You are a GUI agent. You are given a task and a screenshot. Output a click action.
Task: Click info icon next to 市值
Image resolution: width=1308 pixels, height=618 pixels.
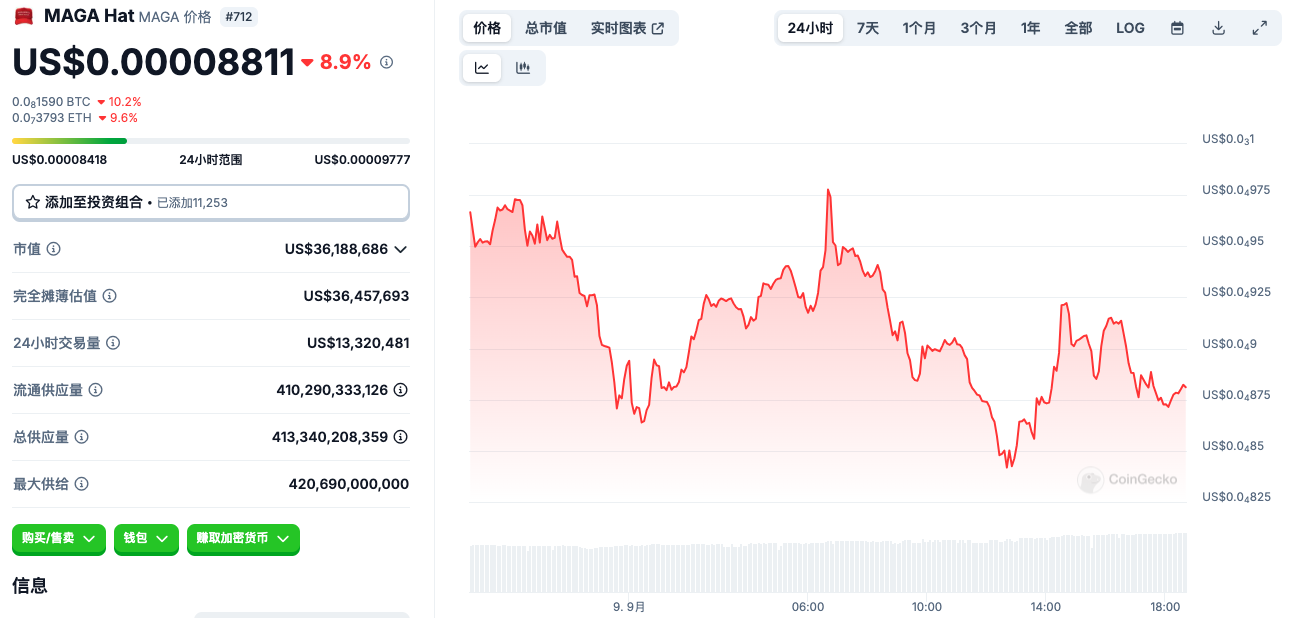(x=54, y=249)
